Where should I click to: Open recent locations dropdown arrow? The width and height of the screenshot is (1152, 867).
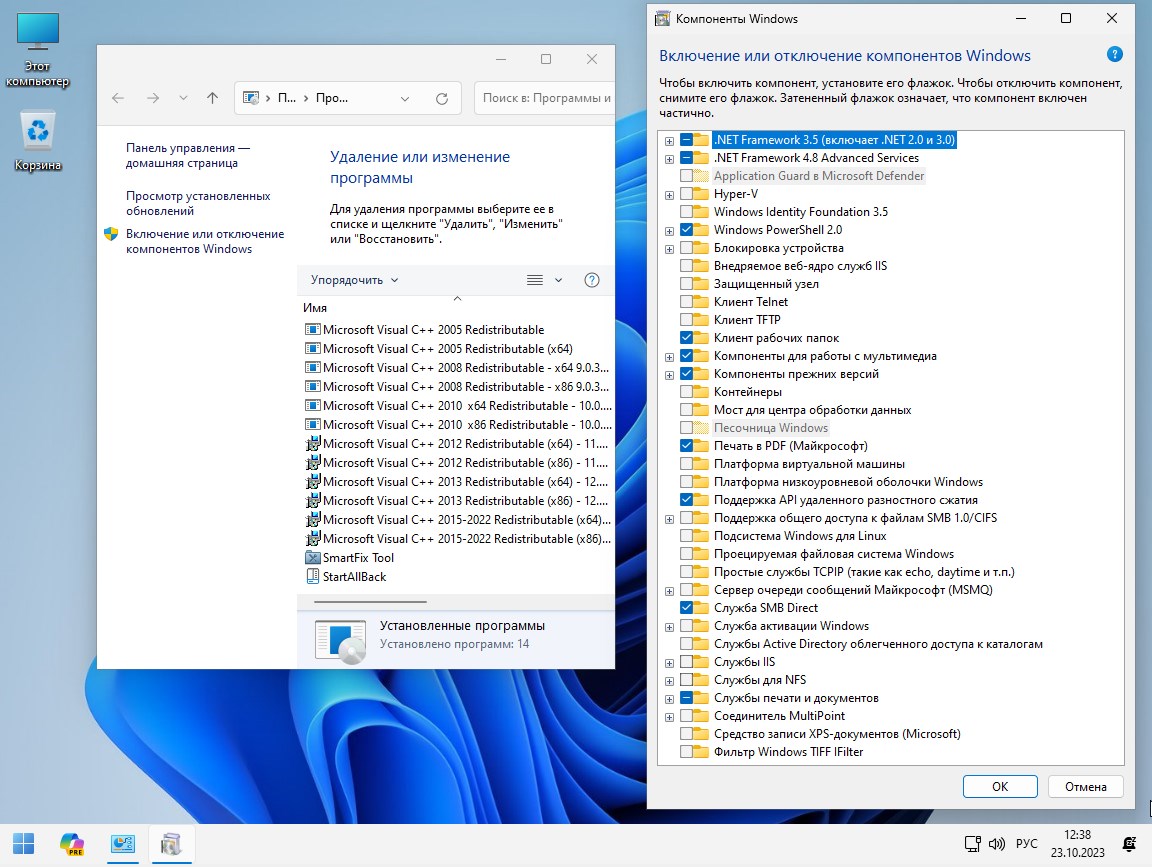click(x=183, y=98)
